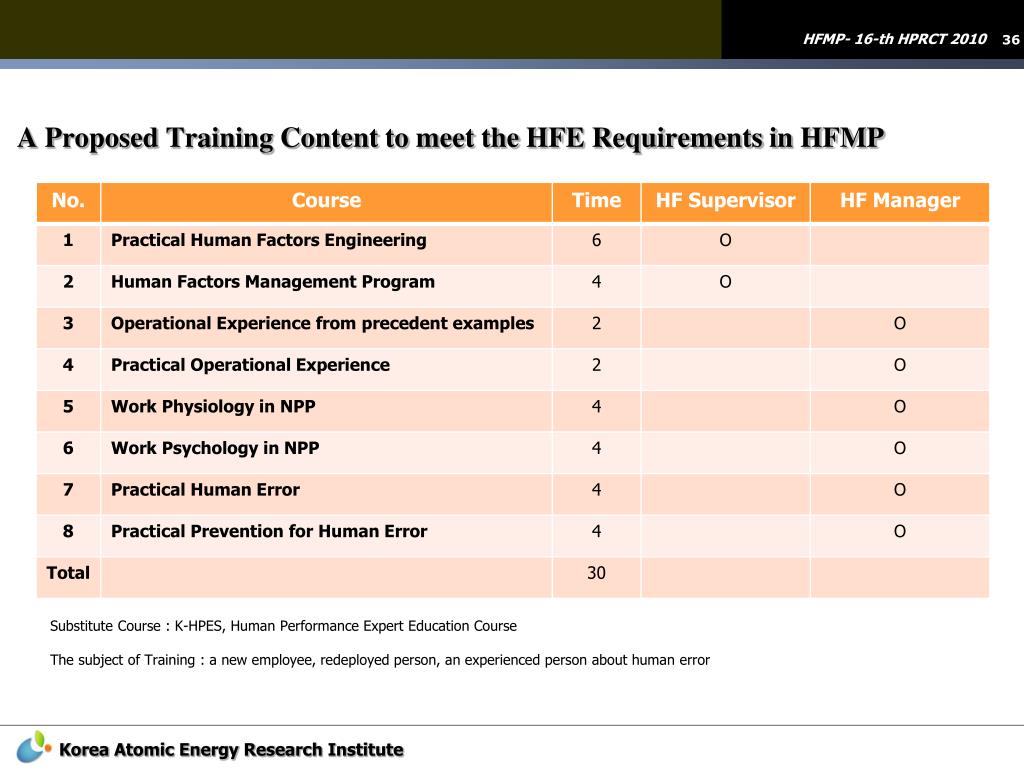Viewport: 1024px width, 768px height.
Task: Click time value 4 for Work Psychology in NPP
Action: pyautogui.click(x=596, y=449)
